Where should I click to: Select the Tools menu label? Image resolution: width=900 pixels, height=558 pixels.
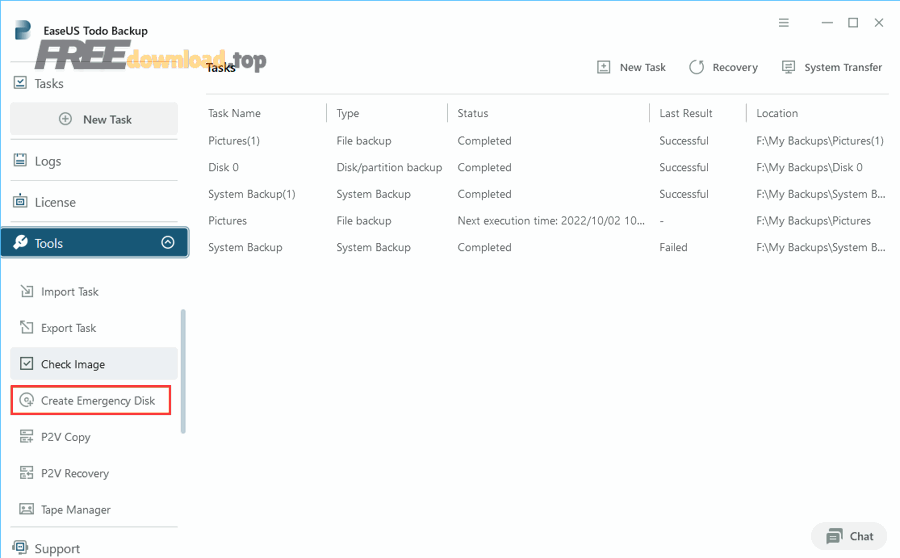pos(49,243)
